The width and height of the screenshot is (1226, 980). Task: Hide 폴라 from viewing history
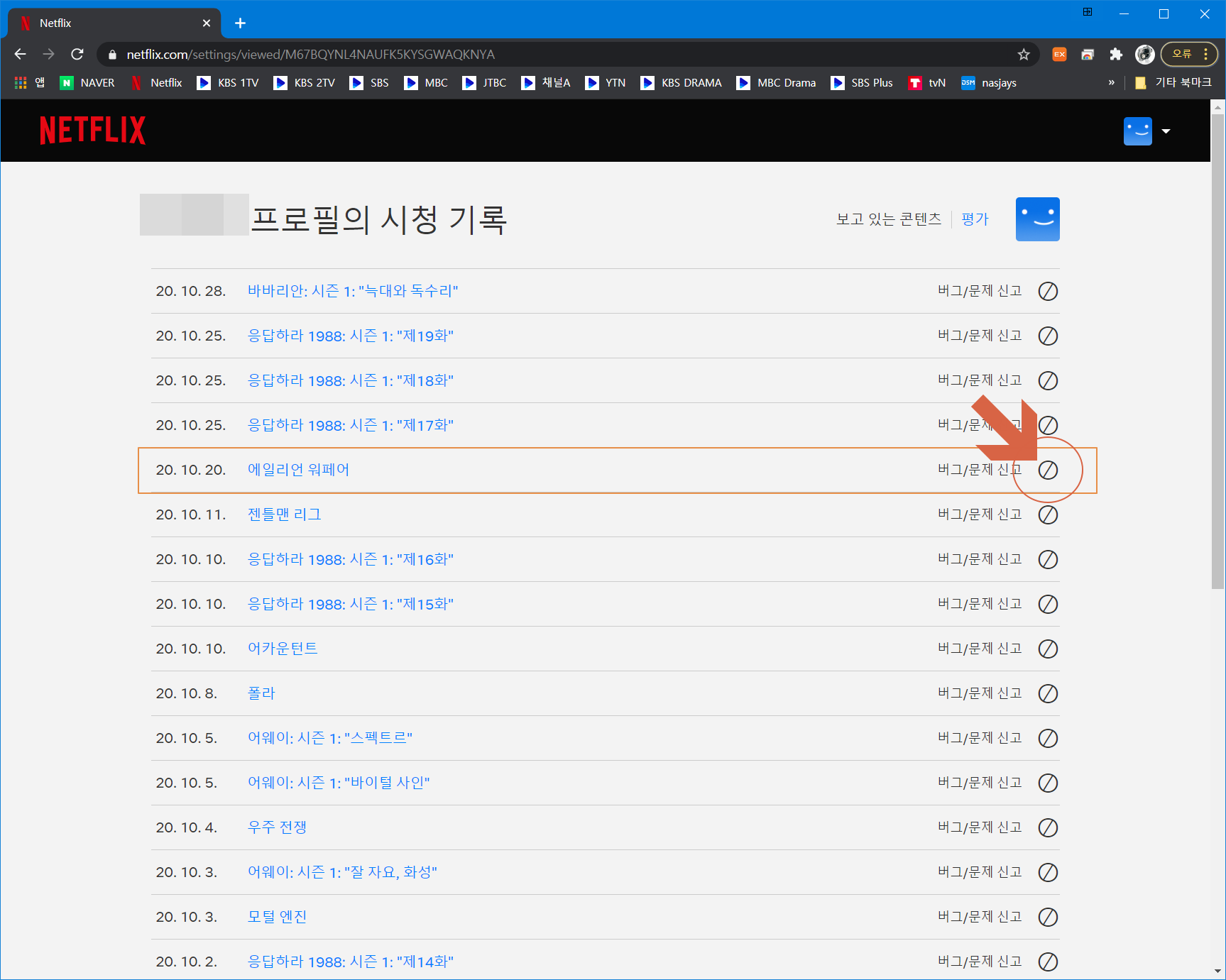point(1048,693)
